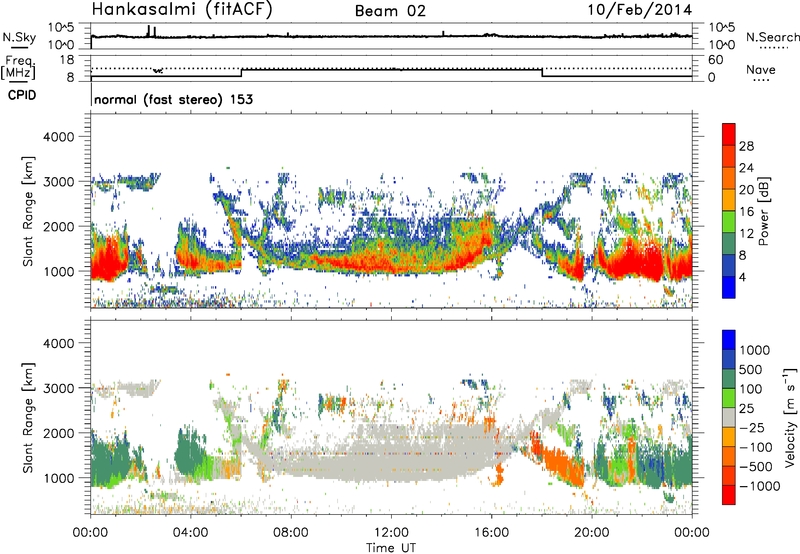
Task: Click the 'N.Search' legend label
Action: click(772, 37)
